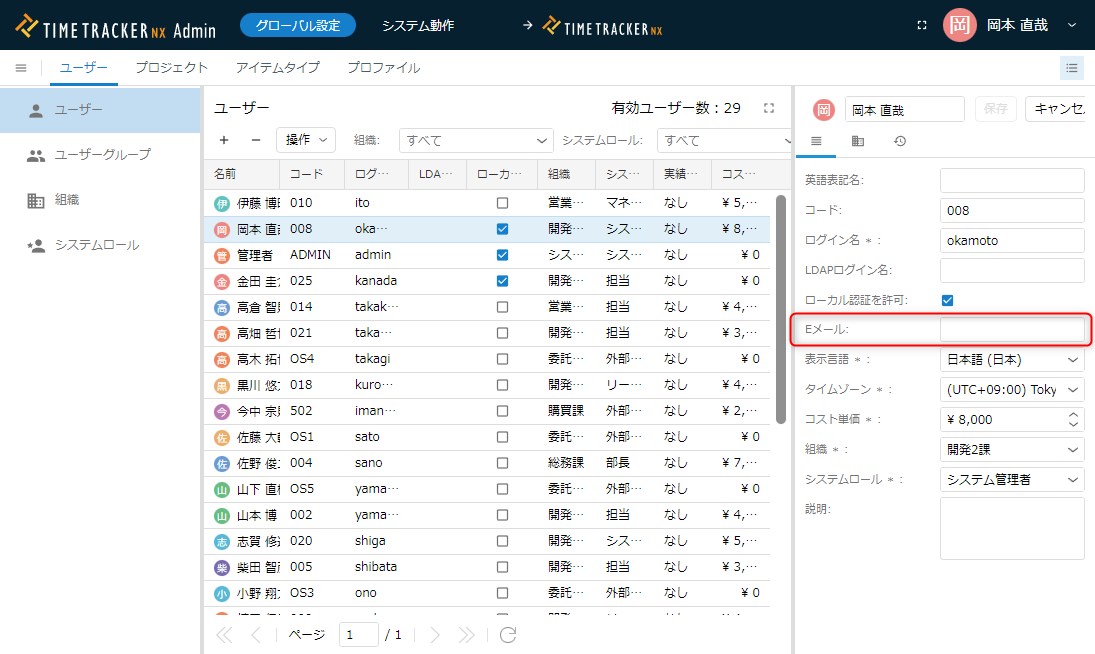Expand the user list to fullscreen
1095x654 pixels.
(769, 108)
